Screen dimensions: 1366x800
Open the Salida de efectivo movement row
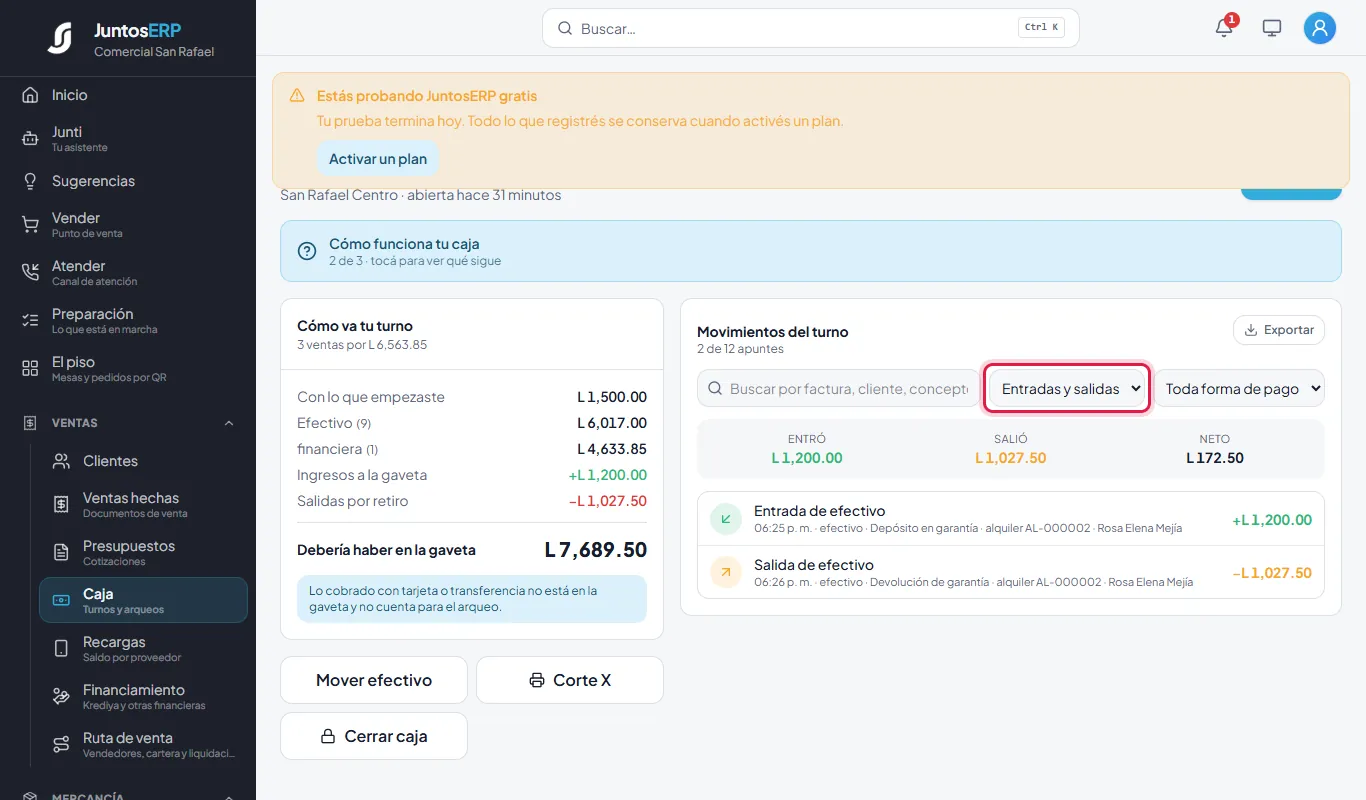1011,572
